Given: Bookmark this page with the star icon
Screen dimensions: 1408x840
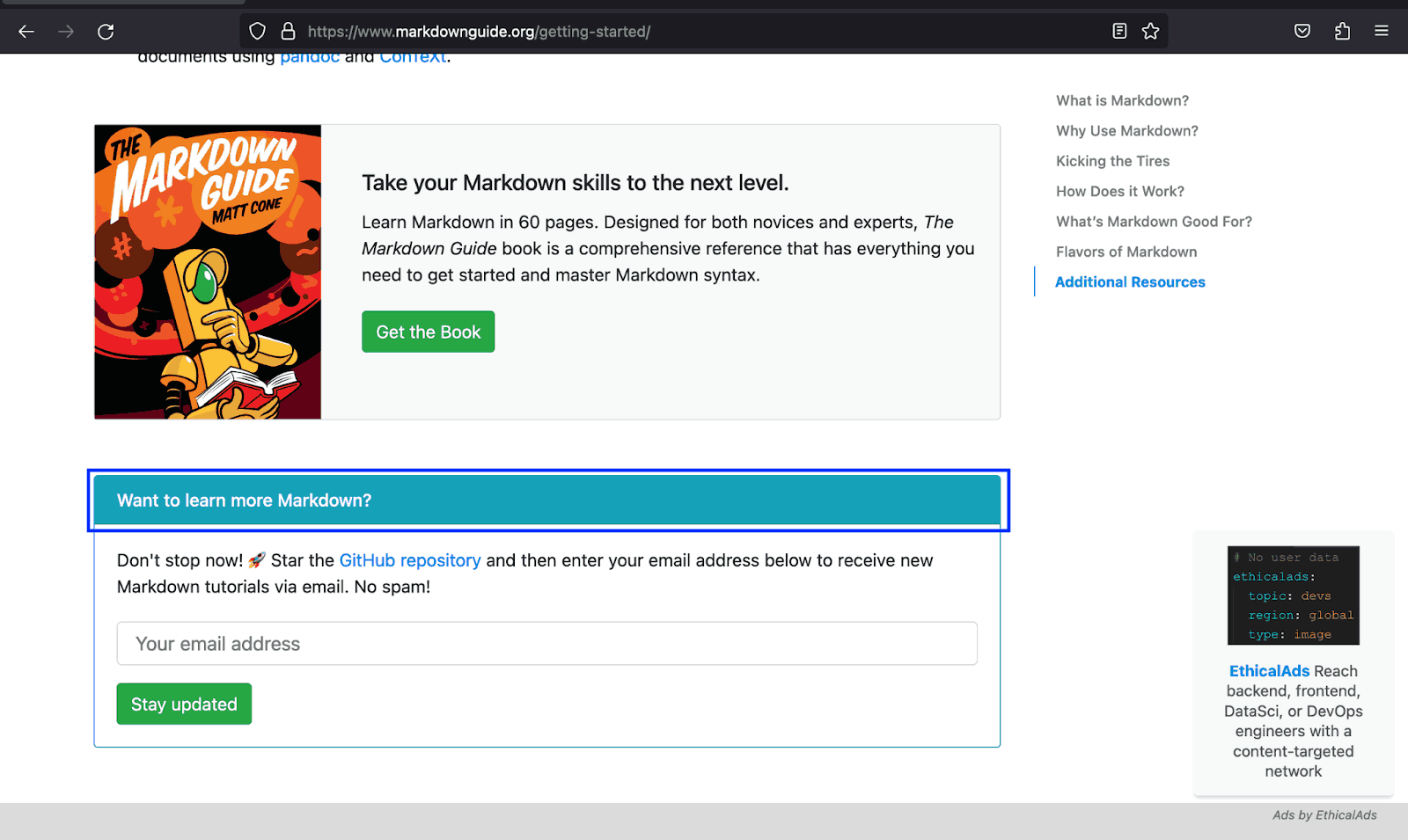Looking at the screenshot, I should coord(1150,31).
